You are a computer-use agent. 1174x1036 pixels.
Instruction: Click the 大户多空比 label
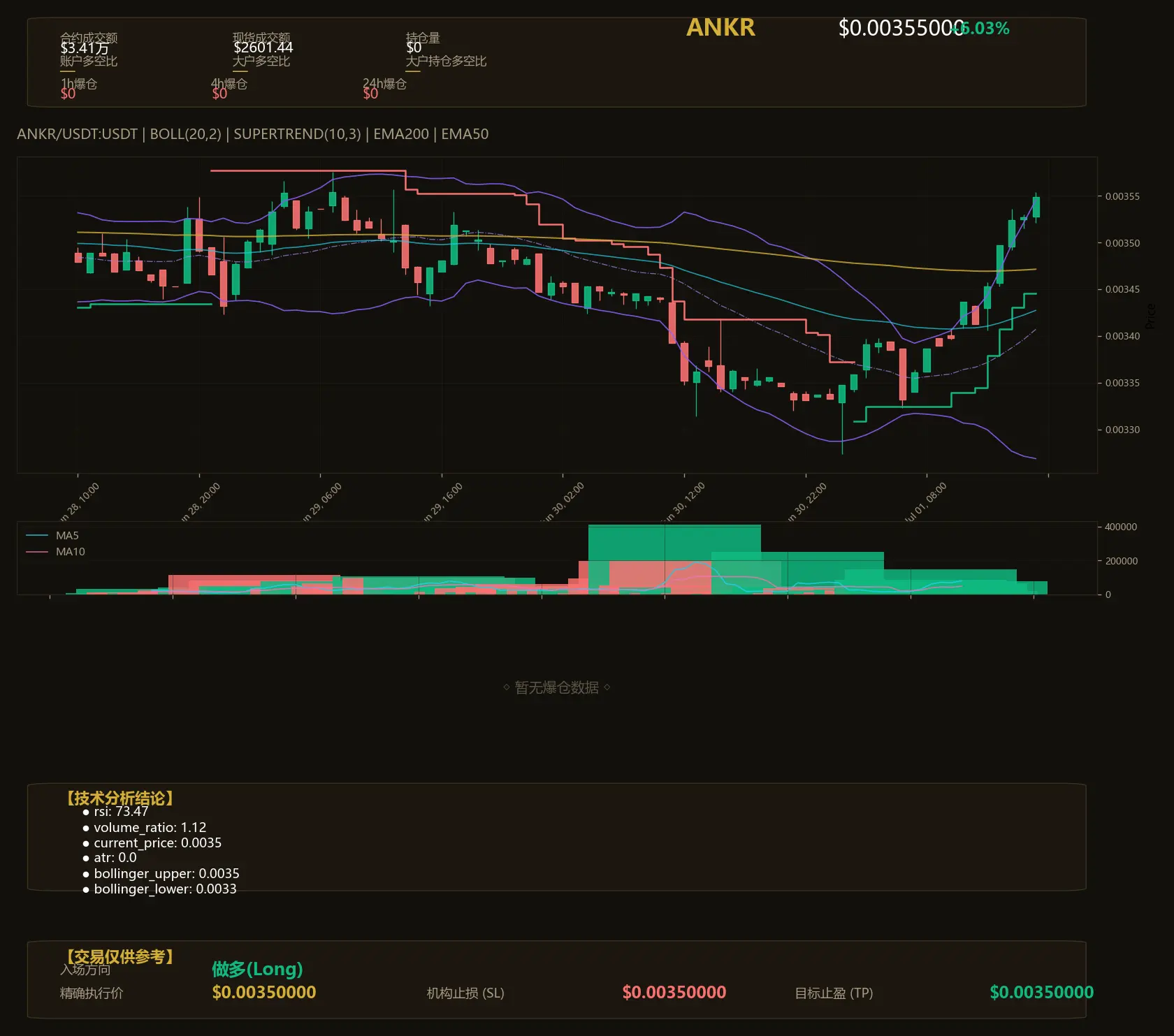(x=261, y=61)
